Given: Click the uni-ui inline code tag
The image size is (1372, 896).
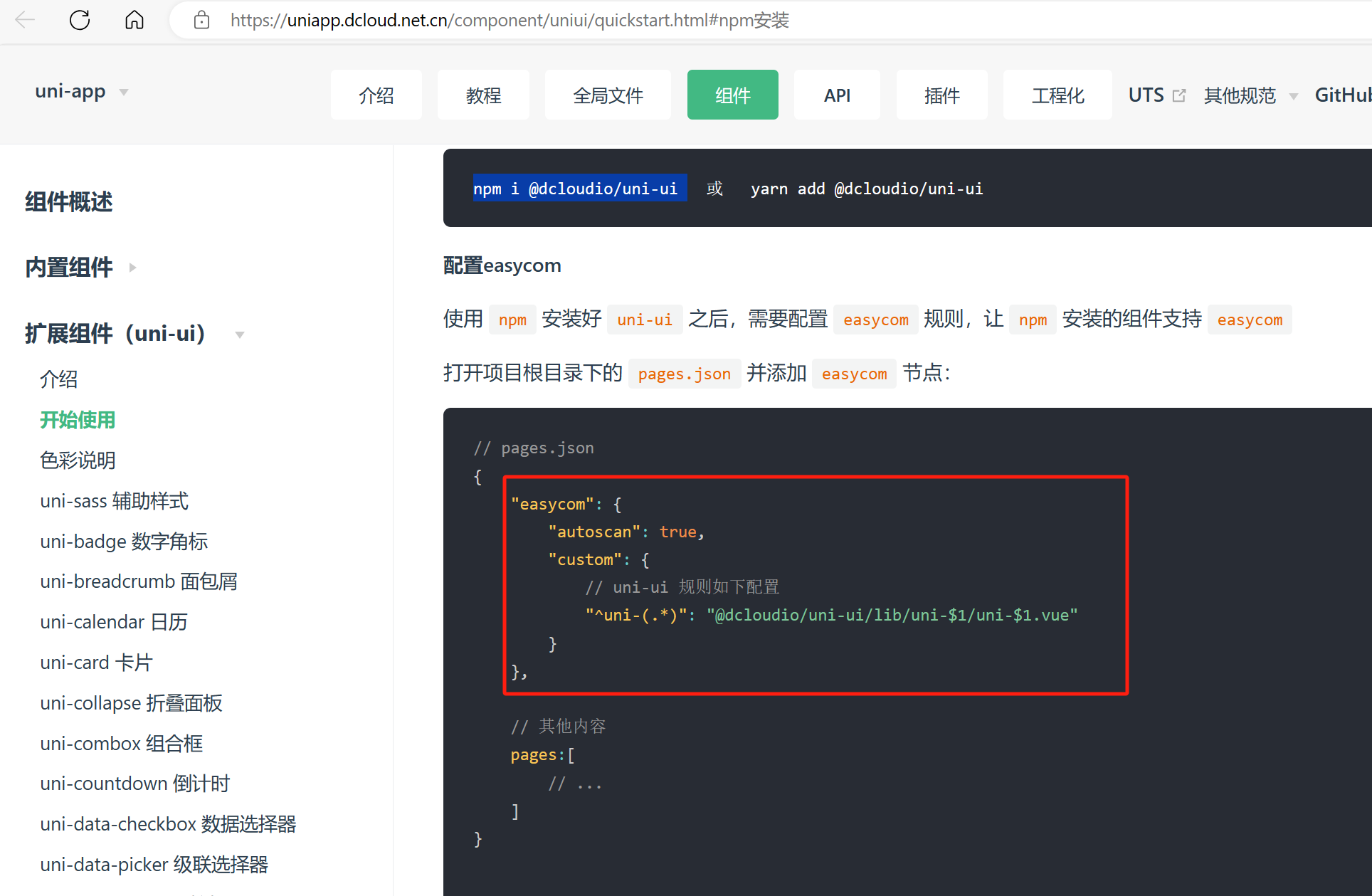Looking at the screenshot, I should [645, 320].
